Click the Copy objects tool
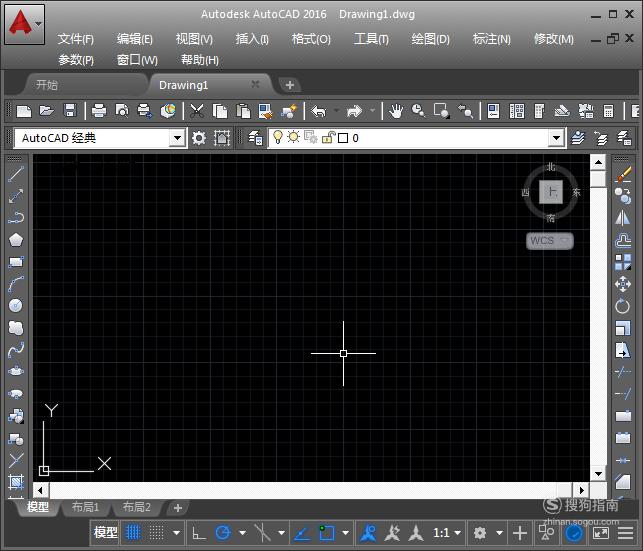The image size is (643, 551). [x=623, y=196]
